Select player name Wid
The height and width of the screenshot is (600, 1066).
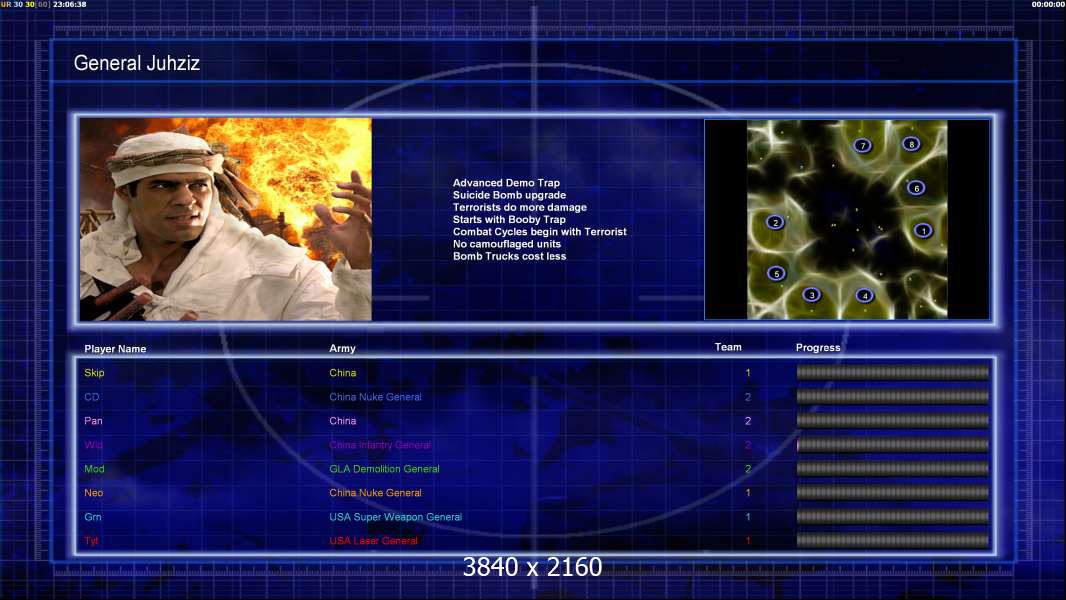(93, 445)
